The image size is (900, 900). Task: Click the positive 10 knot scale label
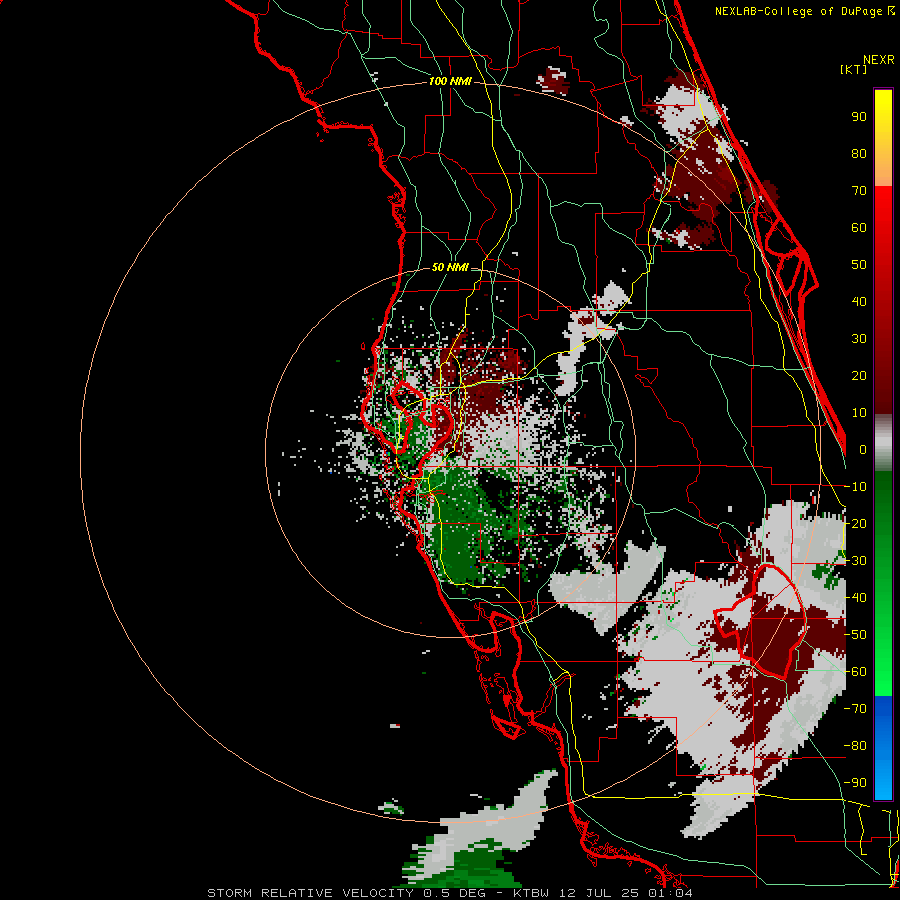(x=859, y=413)
